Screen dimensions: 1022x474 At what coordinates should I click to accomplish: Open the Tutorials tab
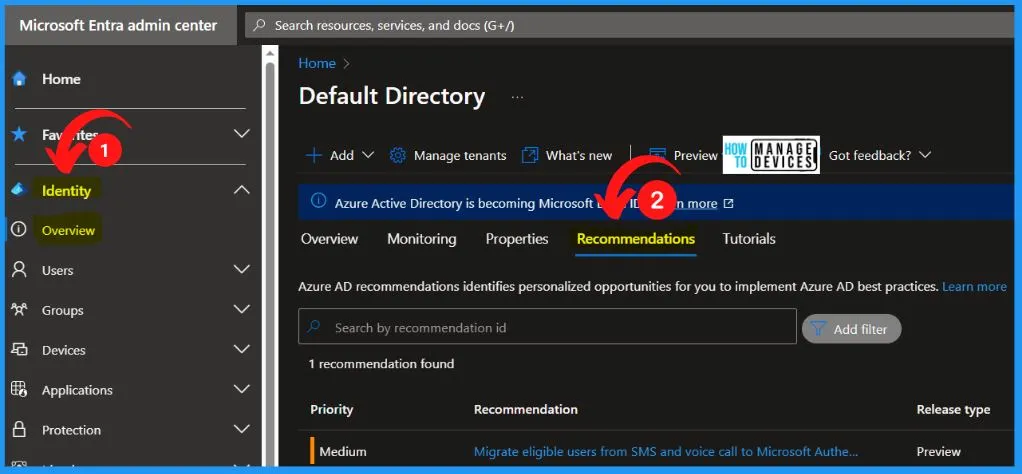point(749,239)
